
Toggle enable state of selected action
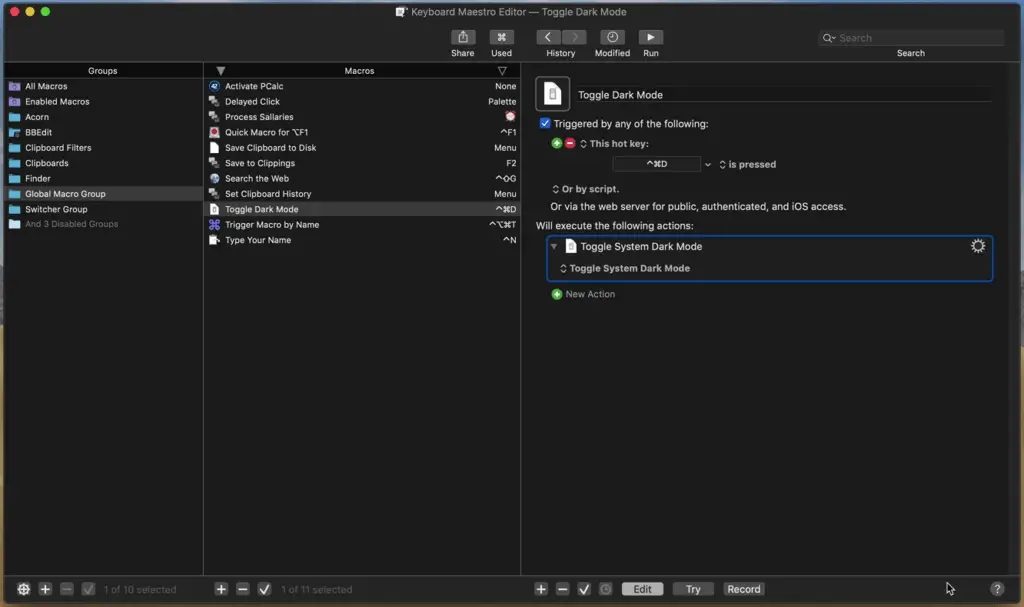point(584,589)
